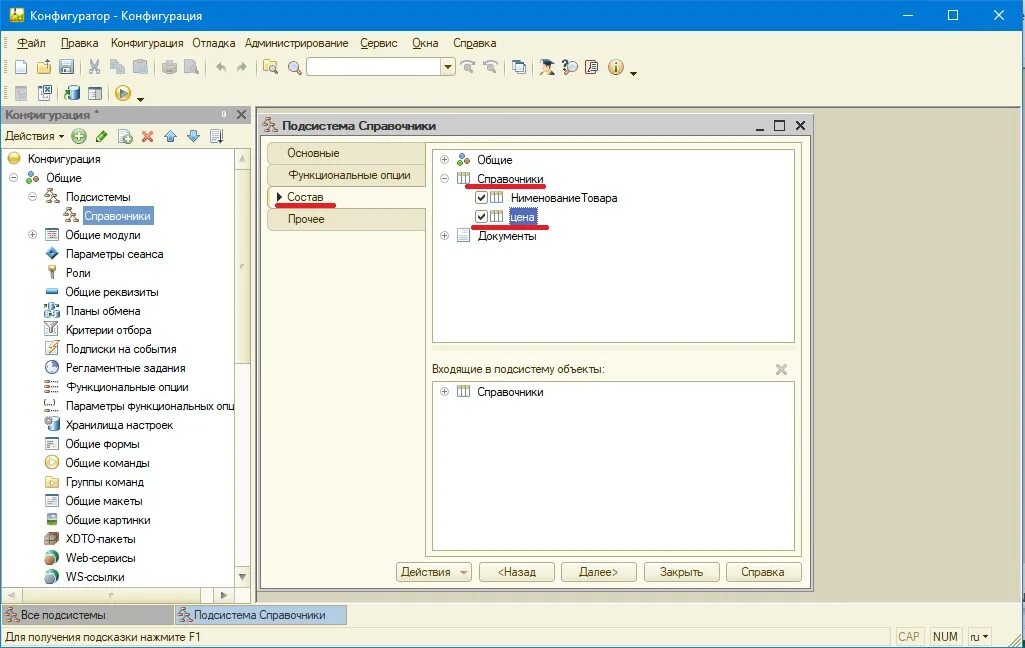Collapse the Подсистемы branch
1025x648 pixels.
point(32,197)
